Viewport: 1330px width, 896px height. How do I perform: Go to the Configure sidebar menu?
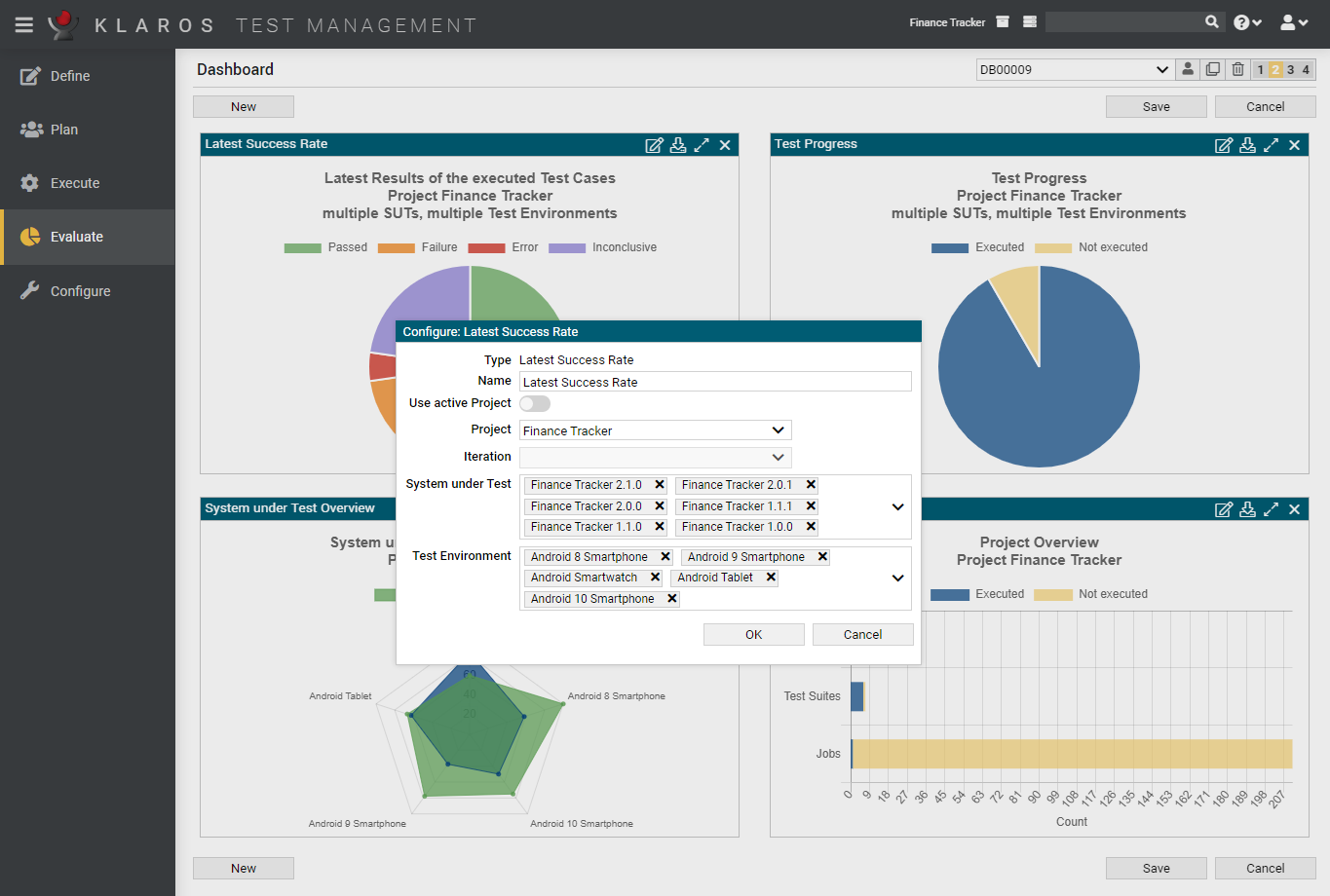point(80,291)
